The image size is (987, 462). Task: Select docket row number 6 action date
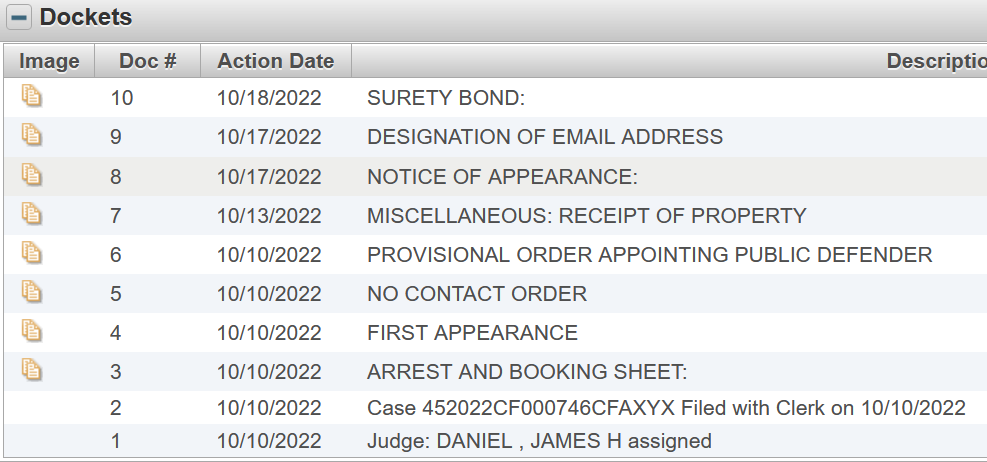tap(269, 255)
